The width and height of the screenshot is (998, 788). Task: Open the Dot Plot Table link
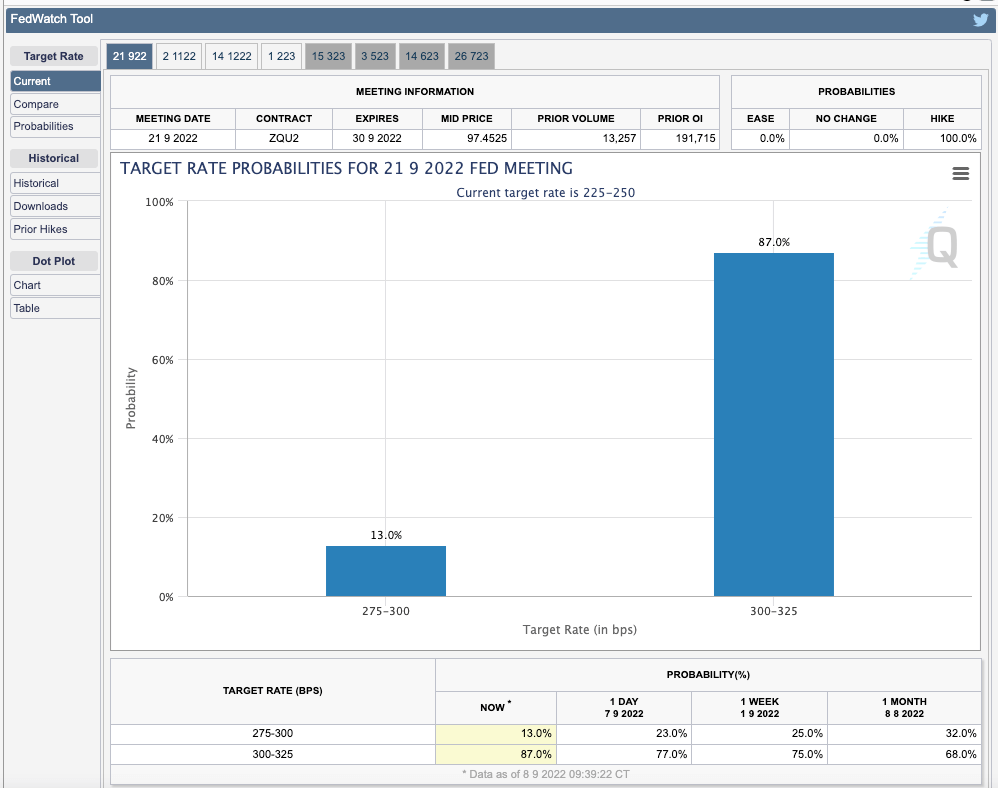click(x=55, y=308)
